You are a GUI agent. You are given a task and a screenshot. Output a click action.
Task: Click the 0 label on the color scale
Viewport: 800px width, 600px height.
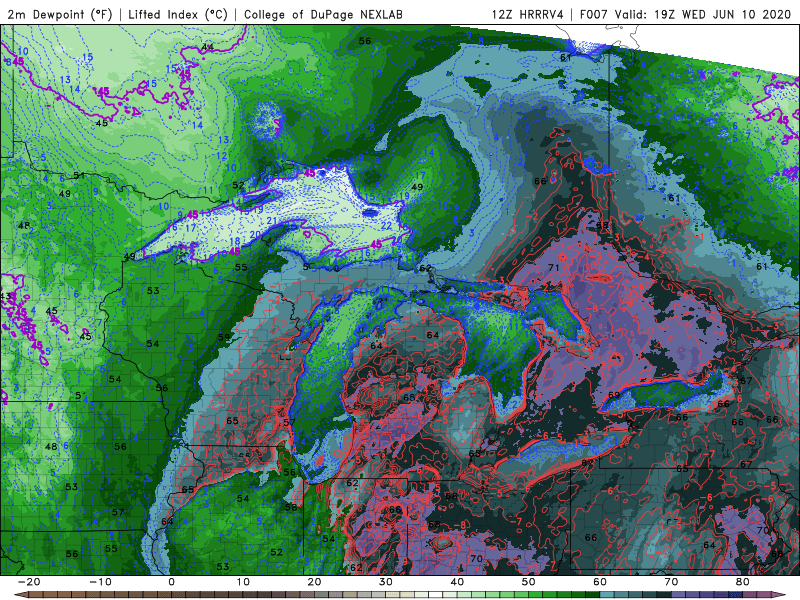[171, 582]
